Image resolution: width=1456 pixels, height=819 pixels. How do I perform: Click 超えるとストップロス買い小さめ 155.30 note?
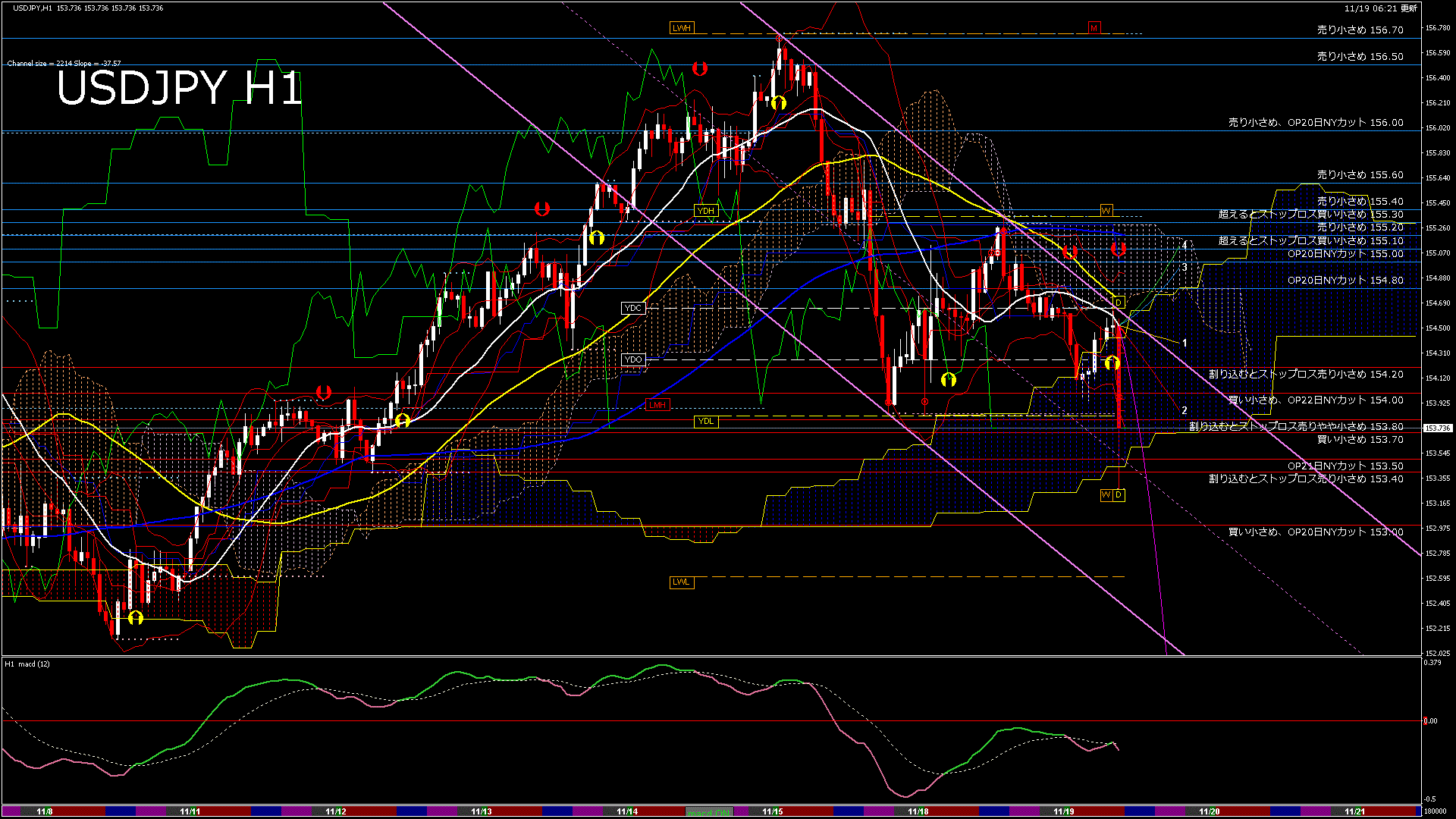1311,215
